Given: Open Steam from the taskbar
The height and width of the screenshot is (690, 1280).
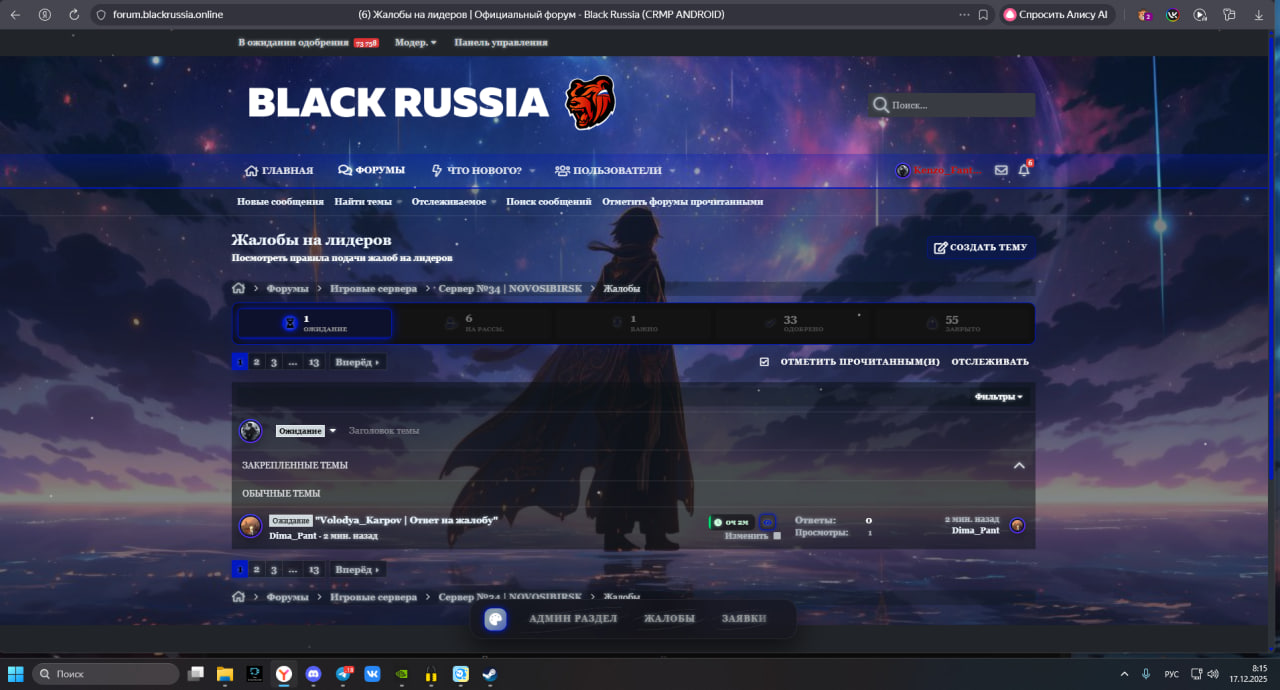Looking at the screenshot, I should 489,674.
